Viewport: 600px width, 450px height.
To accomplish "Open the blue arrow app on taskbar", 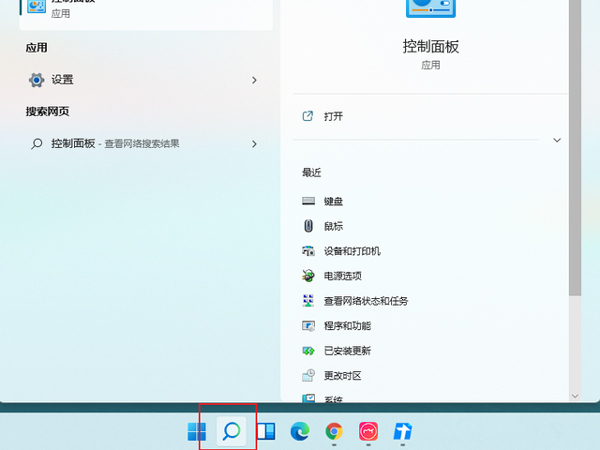I will coord(402,432).
